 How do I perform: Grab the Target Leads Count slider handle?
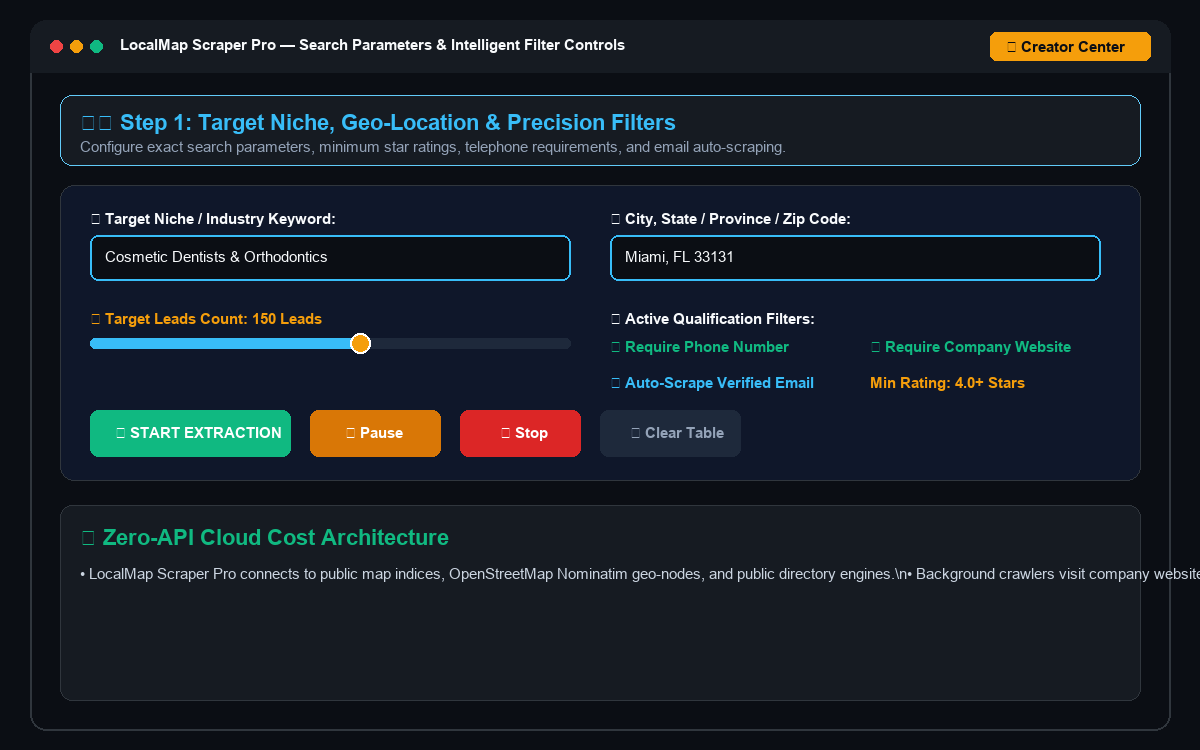[361, 344]
